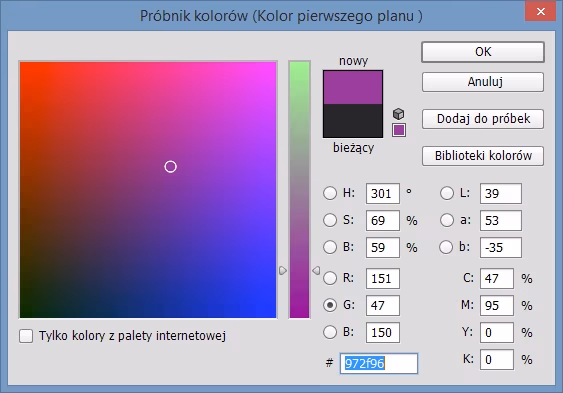Click the Anuluj button

pos(483,82)
